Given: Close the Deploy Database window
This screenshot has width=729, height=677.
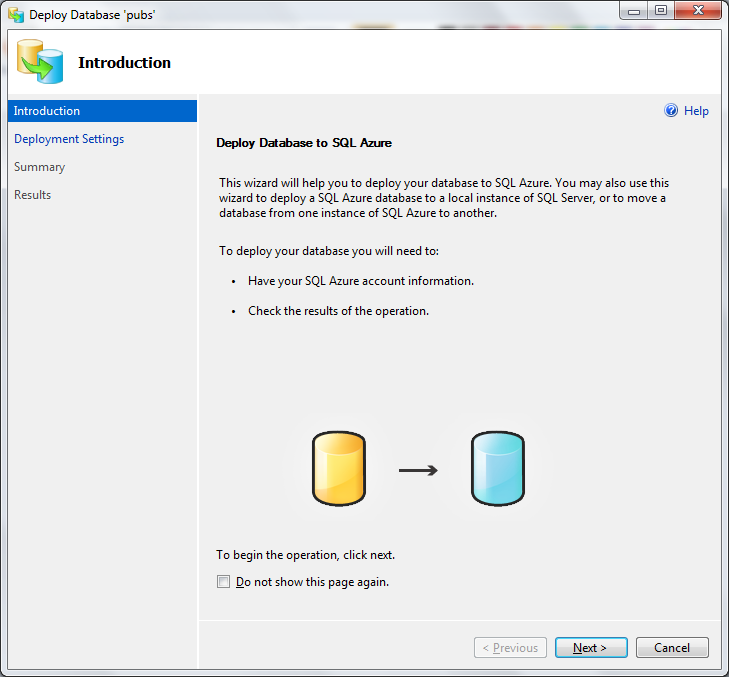Looking at the screenshot, I should tap(698, 11).
